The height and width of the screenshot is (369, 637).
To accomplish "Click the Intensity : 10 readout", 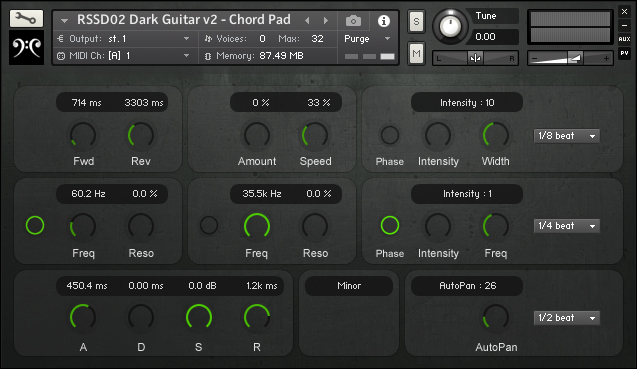I will tap(467, 103).
